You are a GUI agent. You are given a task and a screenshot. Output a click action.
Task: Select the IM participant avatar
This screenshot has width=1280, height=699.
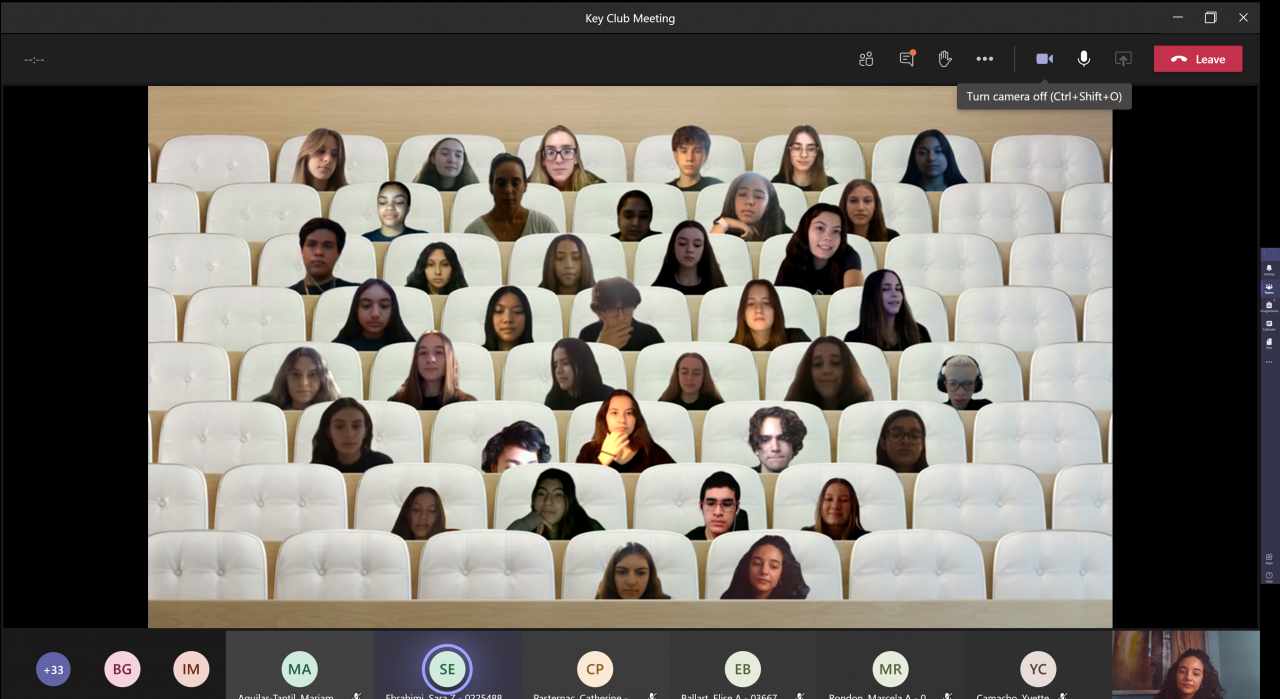click(191, 669)
